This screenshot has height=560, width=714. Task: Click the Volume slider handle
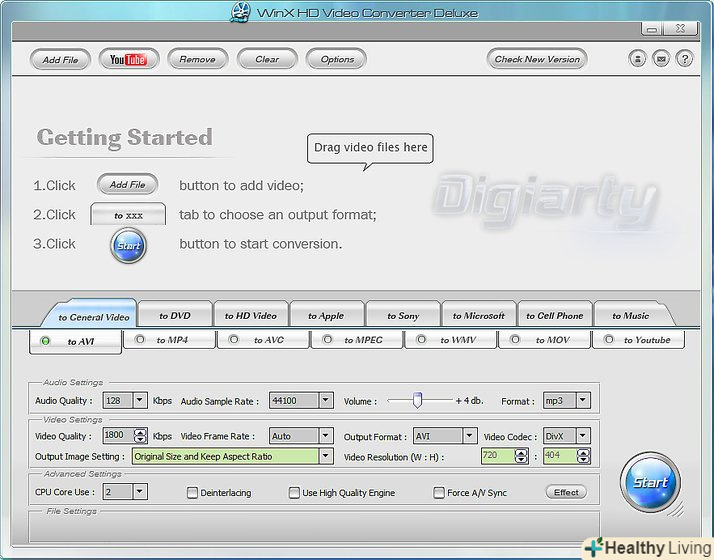point(418,400)
